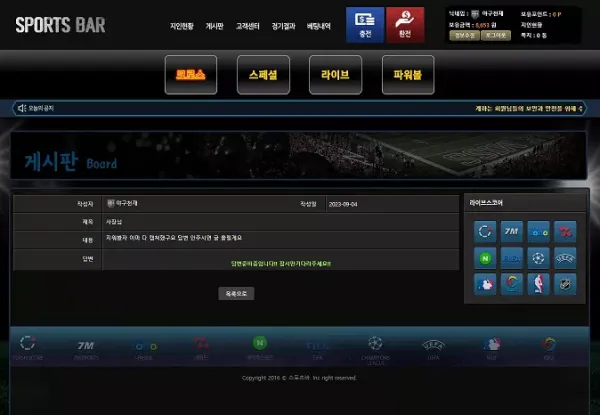Click the Flashscore icon in the live score panel
Image resolution: width=600 pixels, height=415 pixels.
point(485,231)
